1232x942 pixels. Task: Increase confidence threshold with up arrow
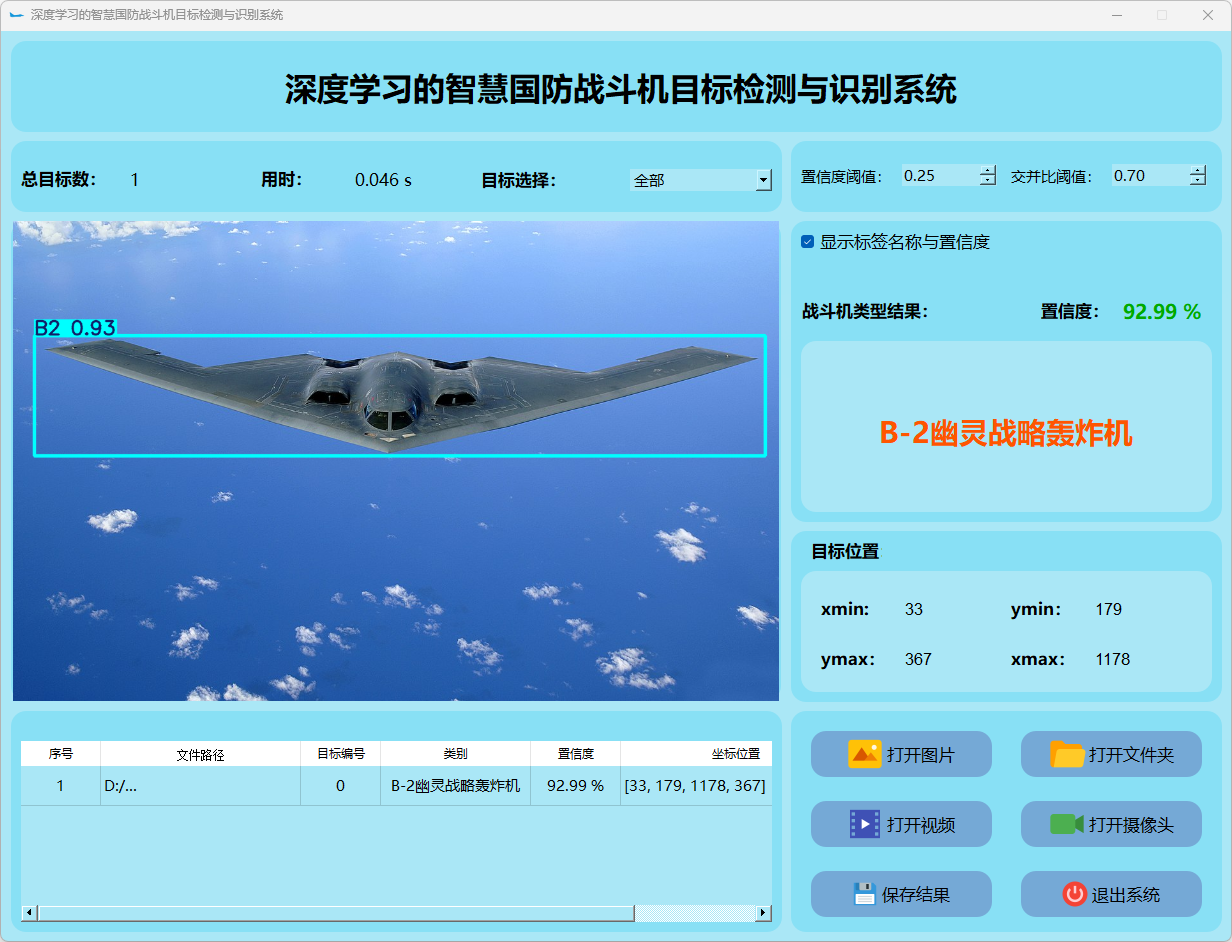pos(988,171)
